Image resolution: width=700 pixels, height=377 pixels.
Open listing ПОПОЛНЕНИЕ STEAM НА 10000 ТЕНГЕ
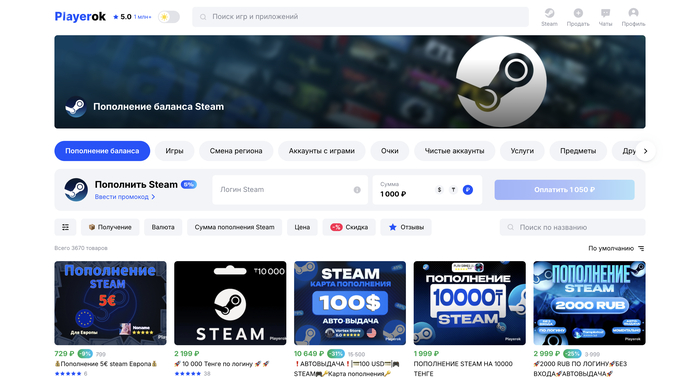[463, 369]
